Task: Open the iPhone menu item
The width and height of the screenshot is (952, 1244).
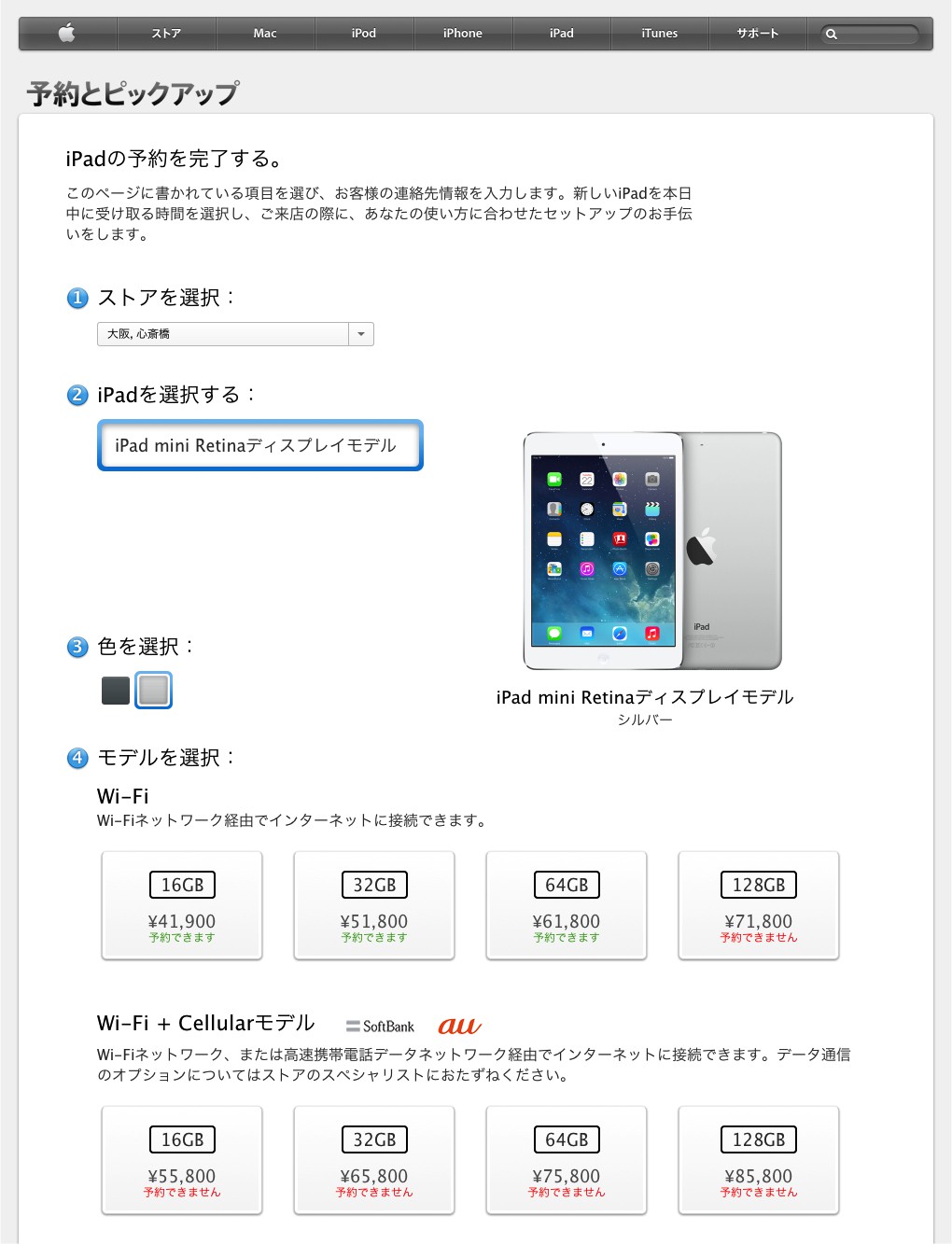Action: [463, 34]
